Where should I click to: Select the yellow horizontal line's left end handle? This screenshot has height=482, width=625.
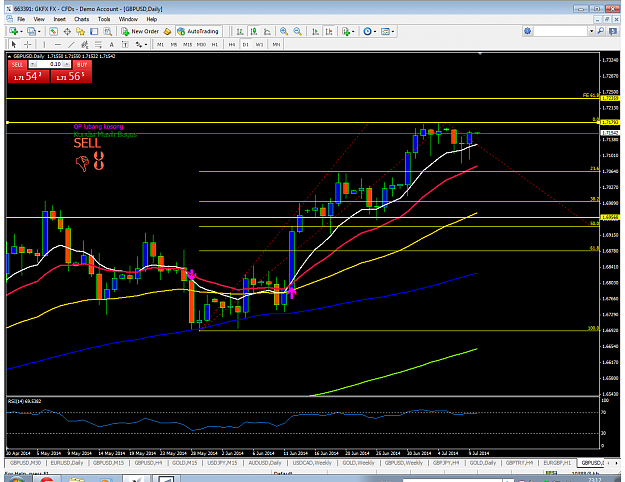(x=7, y=122)
